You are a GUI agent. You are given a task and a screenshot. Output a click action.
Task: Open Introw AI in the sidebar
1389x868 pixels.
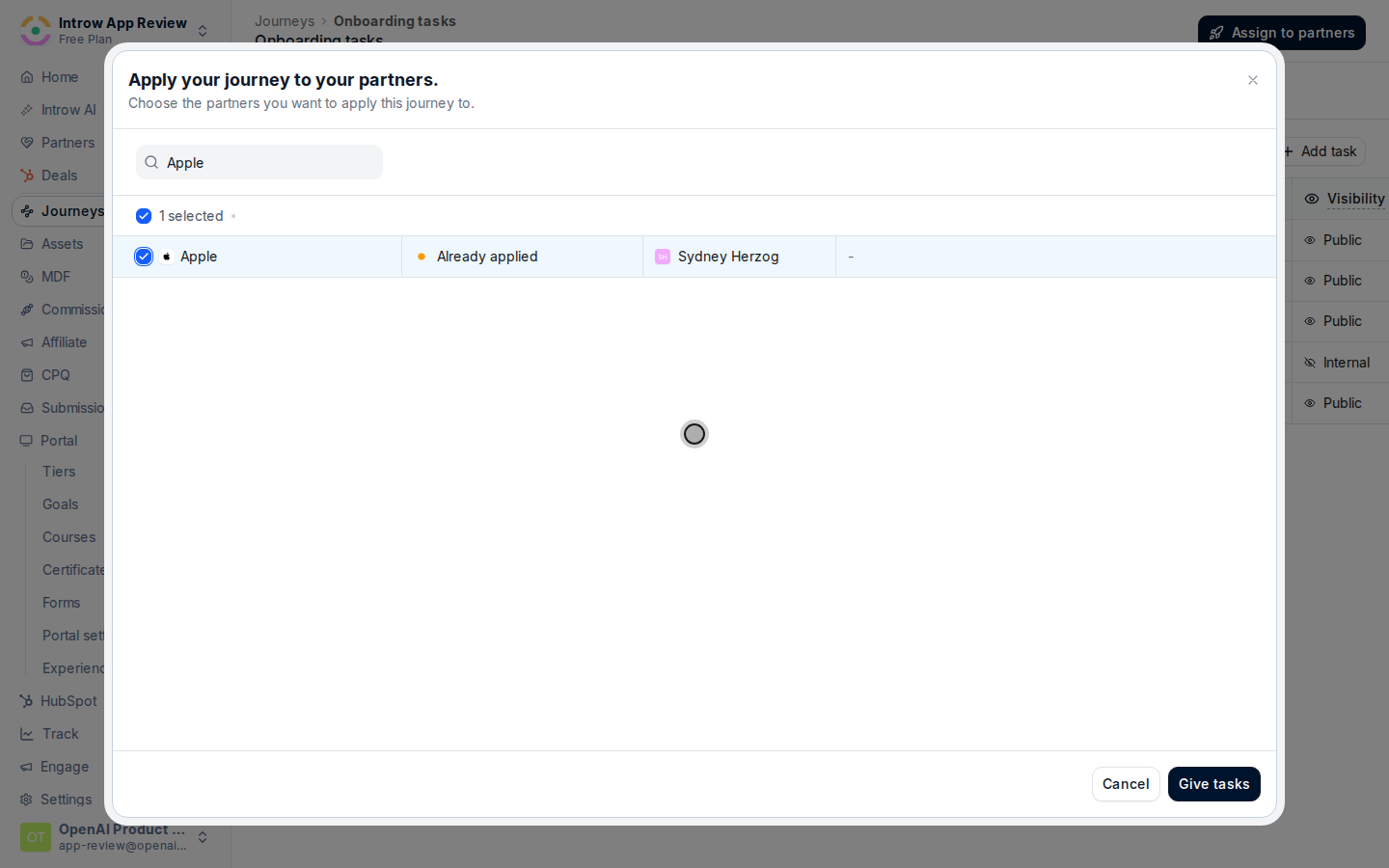coord(68,110)
